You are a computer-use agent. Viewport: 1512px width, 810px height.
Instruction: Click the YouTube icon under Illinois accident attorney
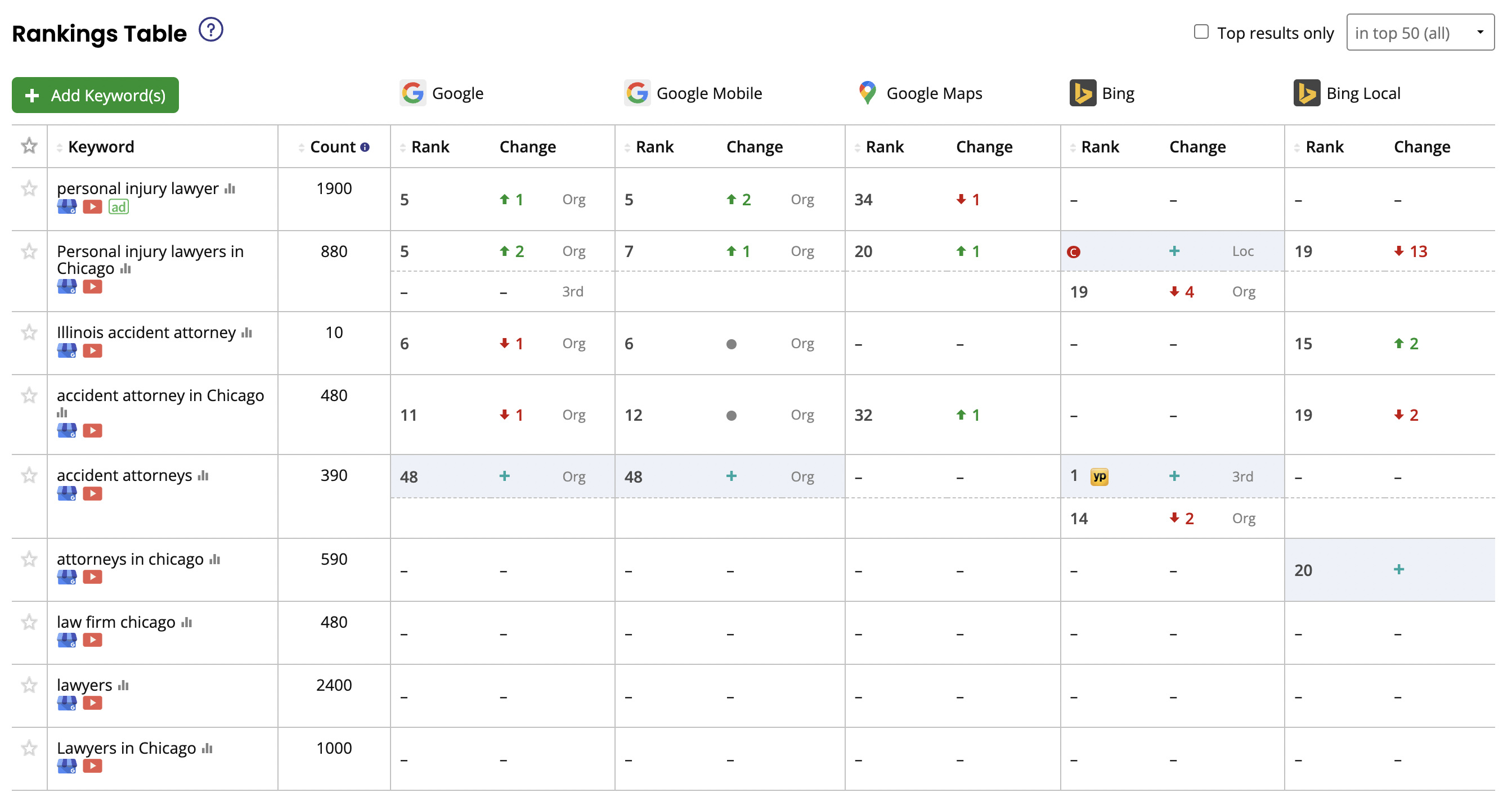(92, 351)
